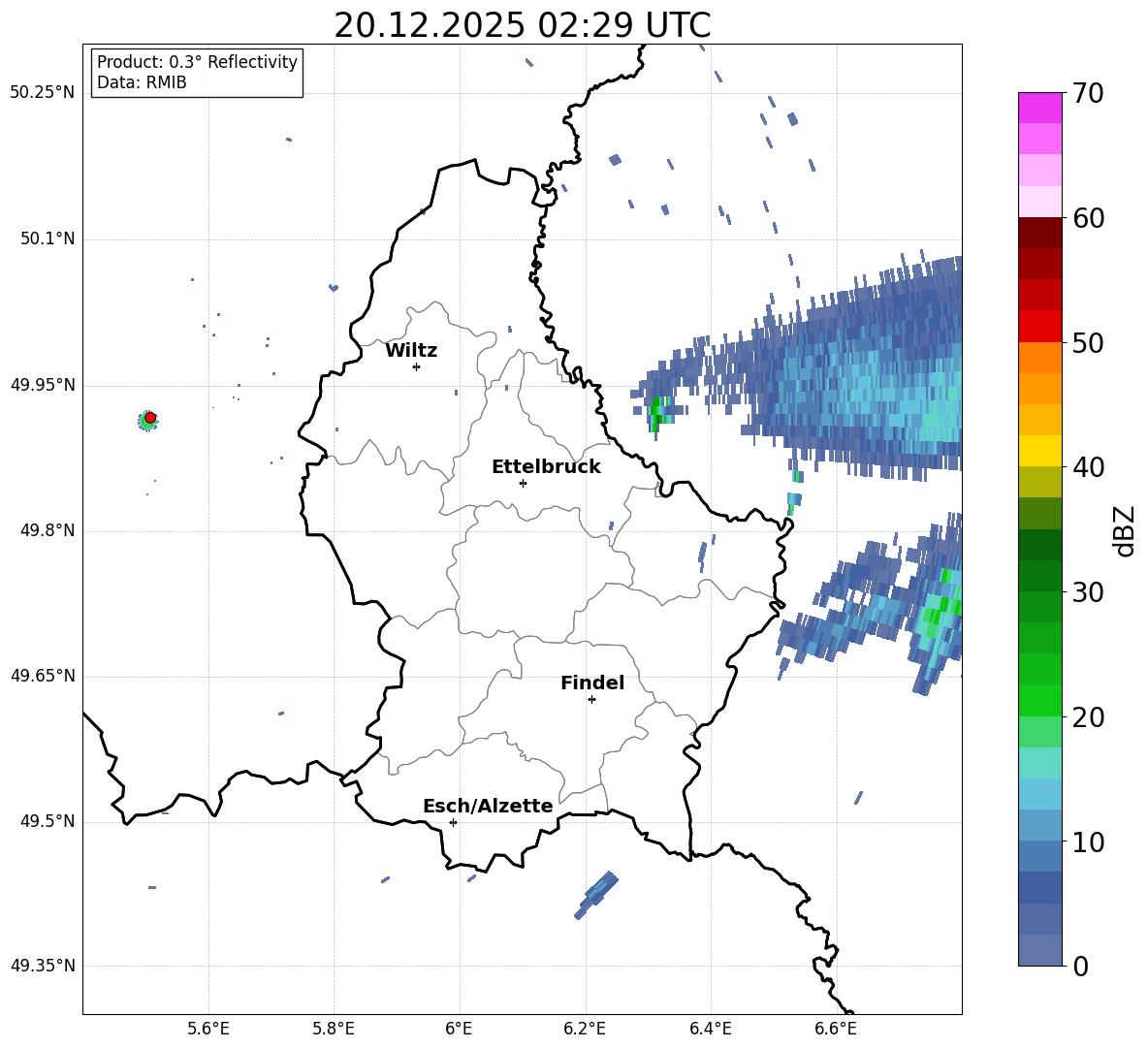This screenshot has height=1048, width=1148.
Task: Click the Wiltz station cross marker
Action: (x=417, y=366)
